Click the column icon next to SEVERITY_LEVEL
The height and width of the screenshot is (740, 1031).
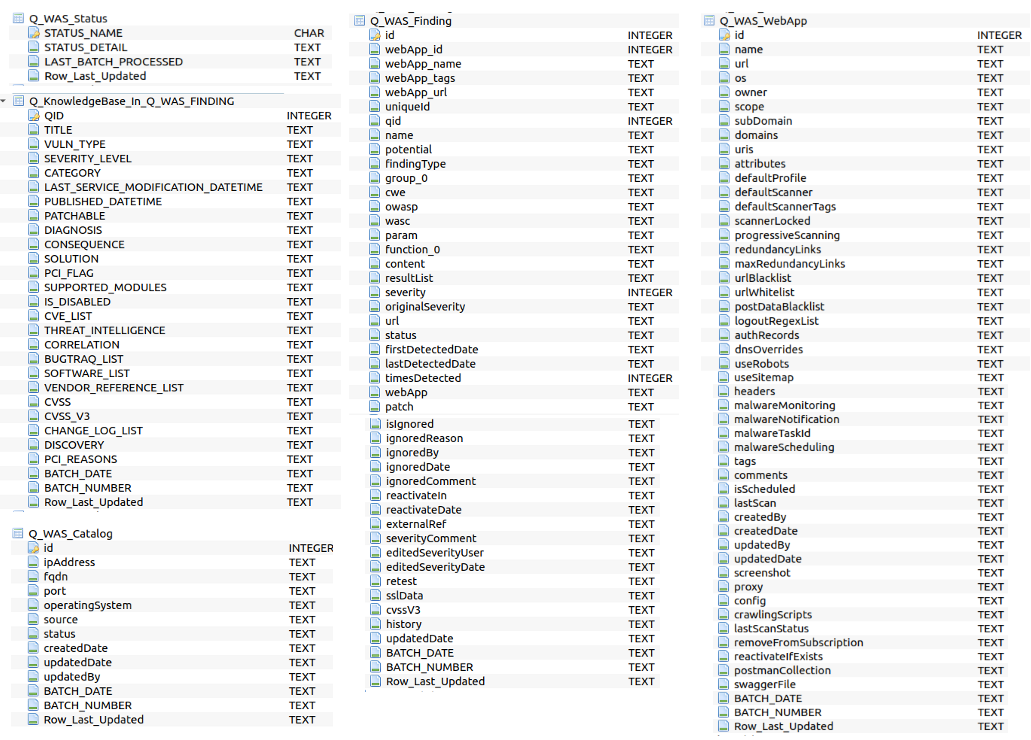pos(34,159)
